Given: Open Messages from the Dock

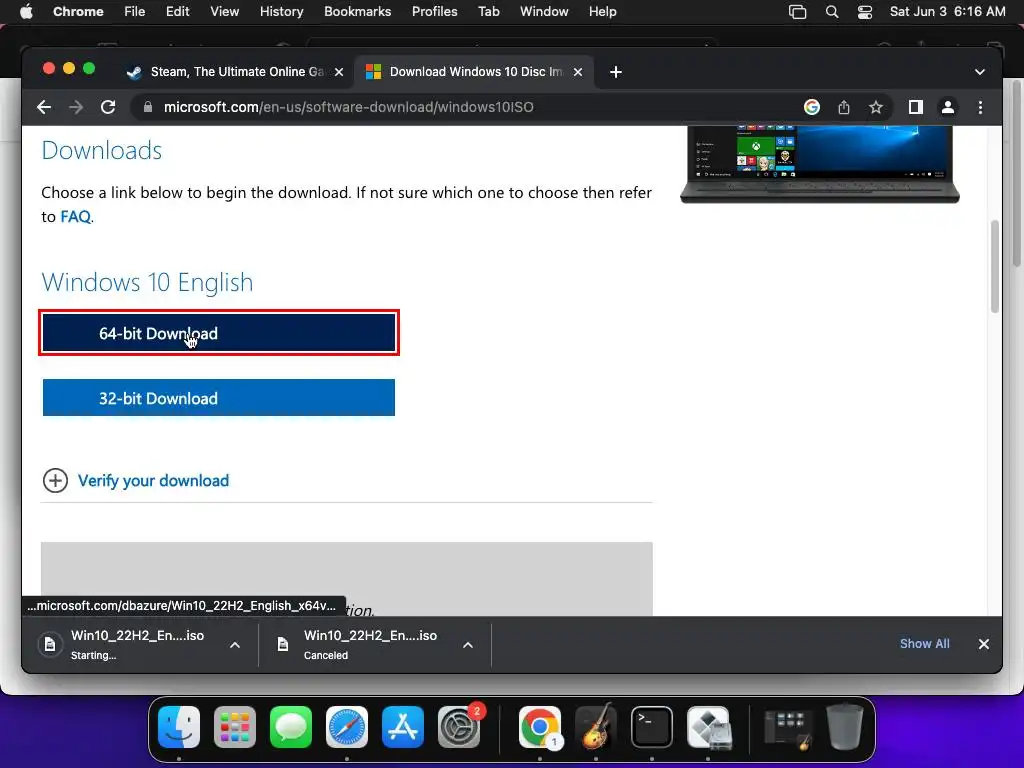Looking at the screenshot, I should point(291,727).
